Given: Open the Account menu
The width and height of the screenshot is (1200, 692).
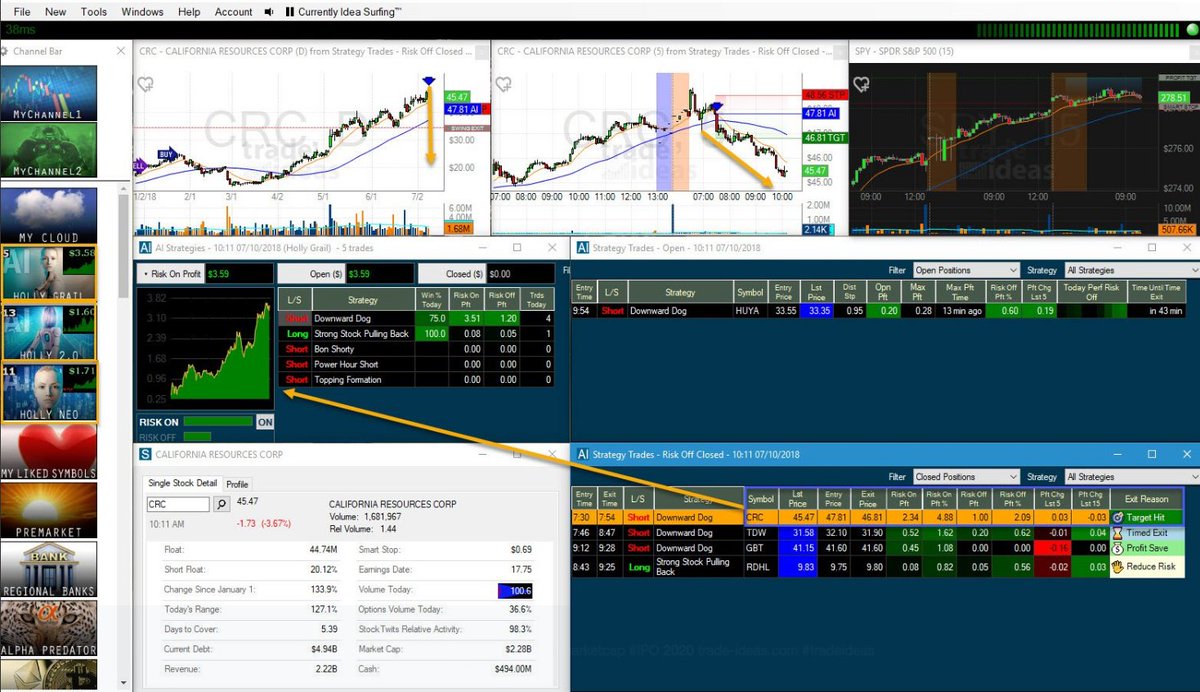Looking at the screenshot, I should [x=234, y=12].
